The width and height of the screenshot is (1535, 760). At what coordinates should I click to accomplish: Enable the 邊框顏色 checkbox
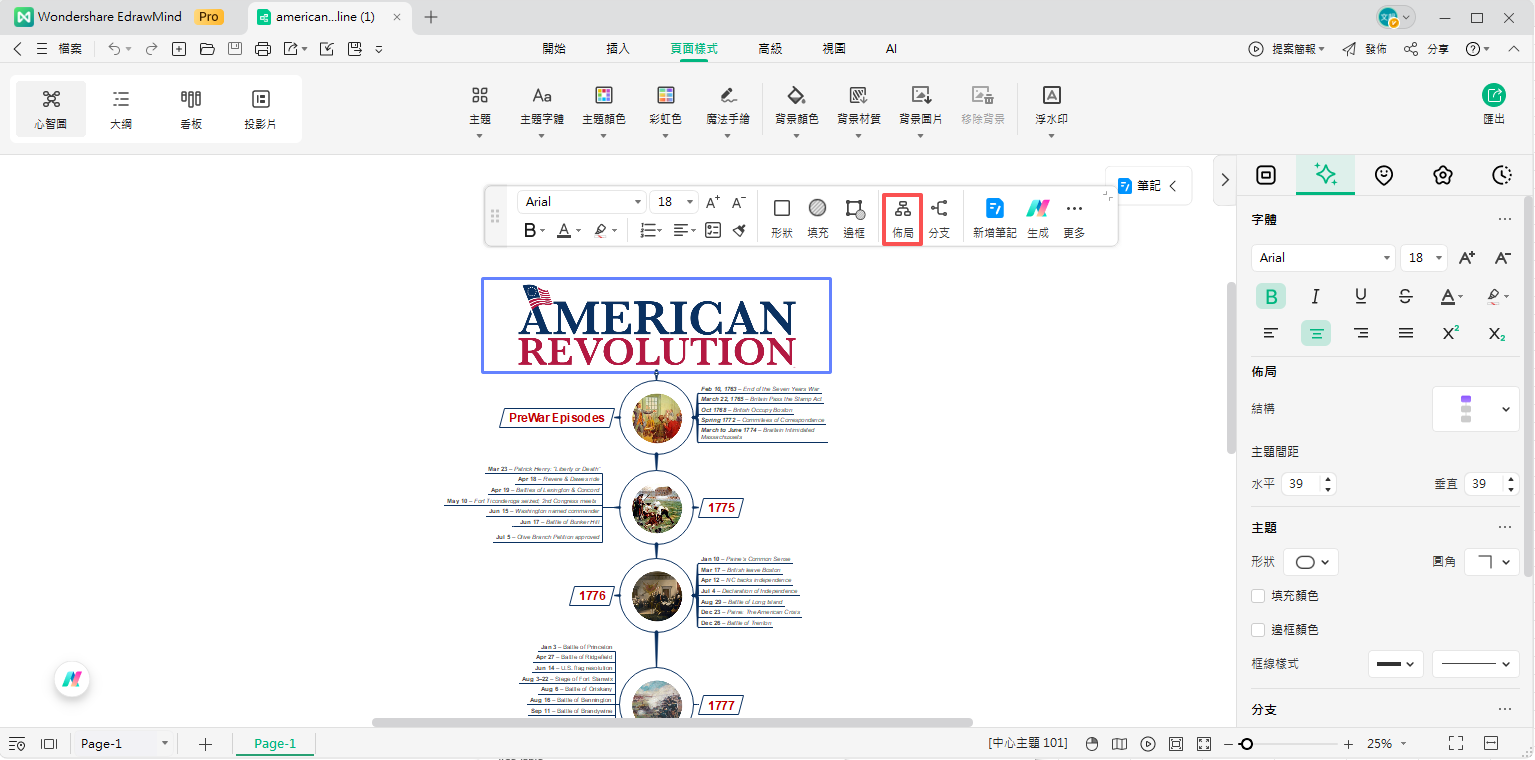click(1259, 630)
